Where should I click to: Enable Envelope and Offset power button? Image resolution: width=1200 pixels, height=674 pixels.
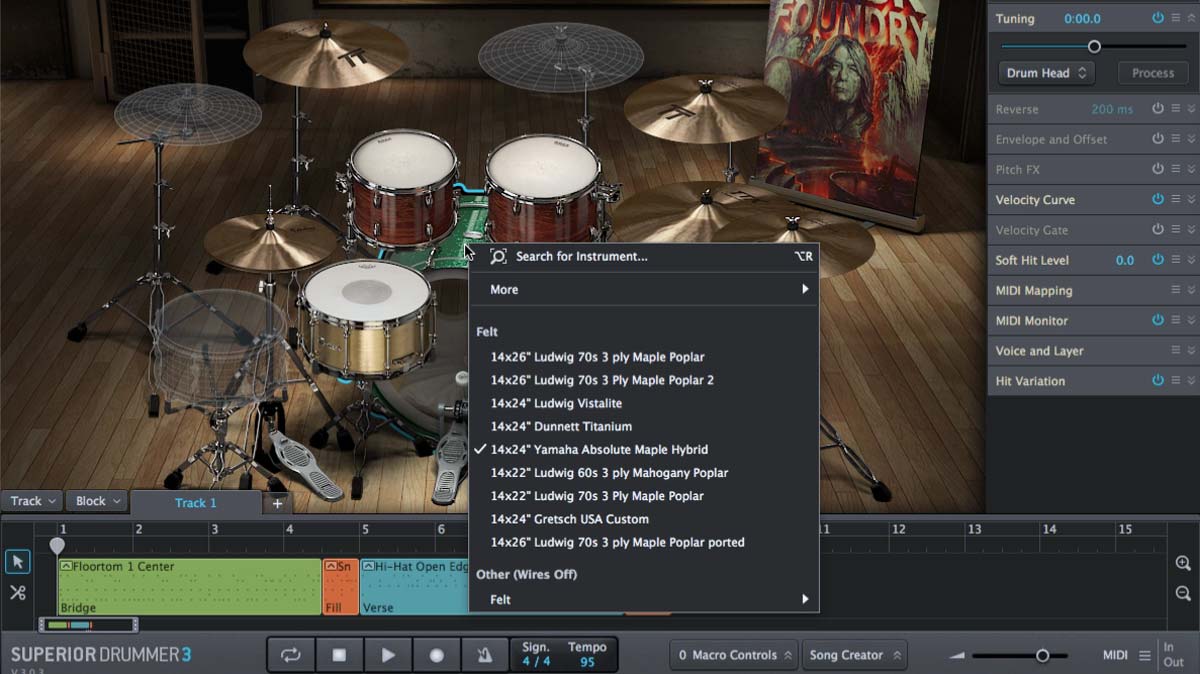tap(1158, 139)
